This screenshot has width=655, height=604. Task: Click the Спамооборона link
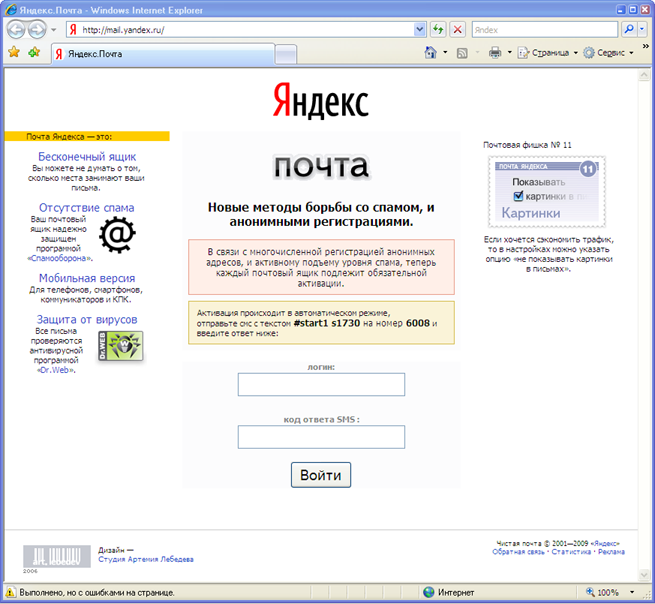coord(60,258)
